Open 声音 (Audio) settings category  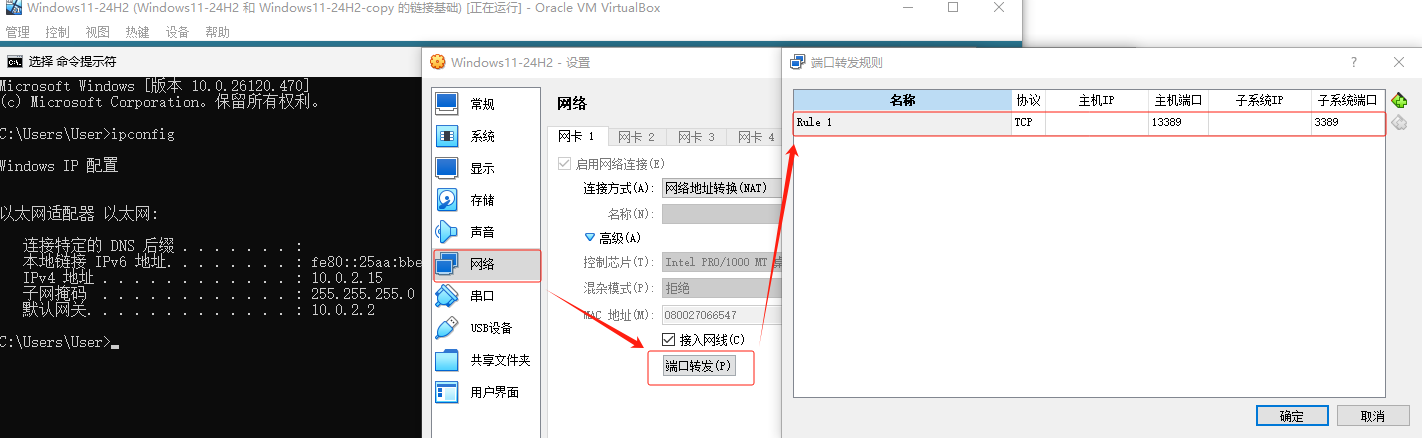point(486,232)
